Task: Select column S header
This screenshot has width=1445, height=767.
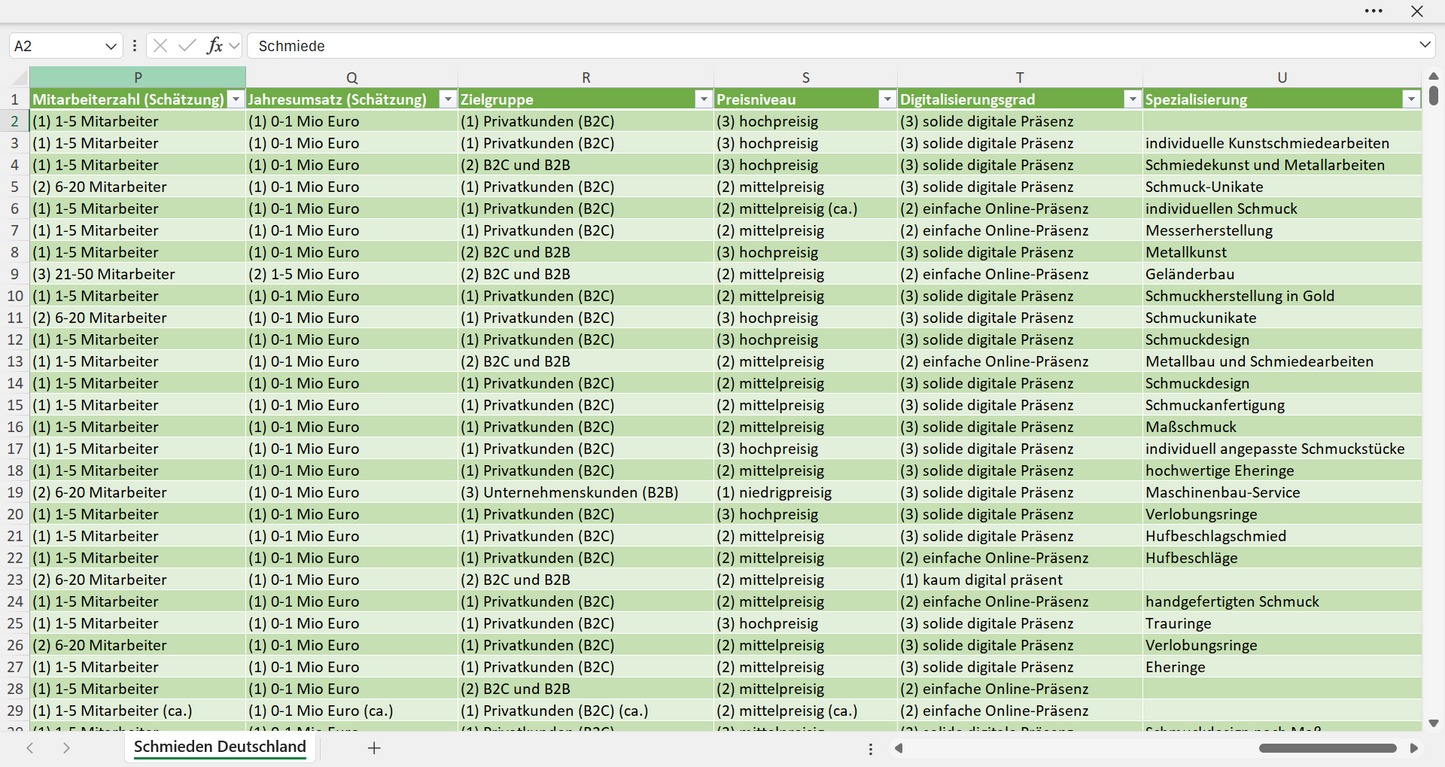Action: point(805,77)
